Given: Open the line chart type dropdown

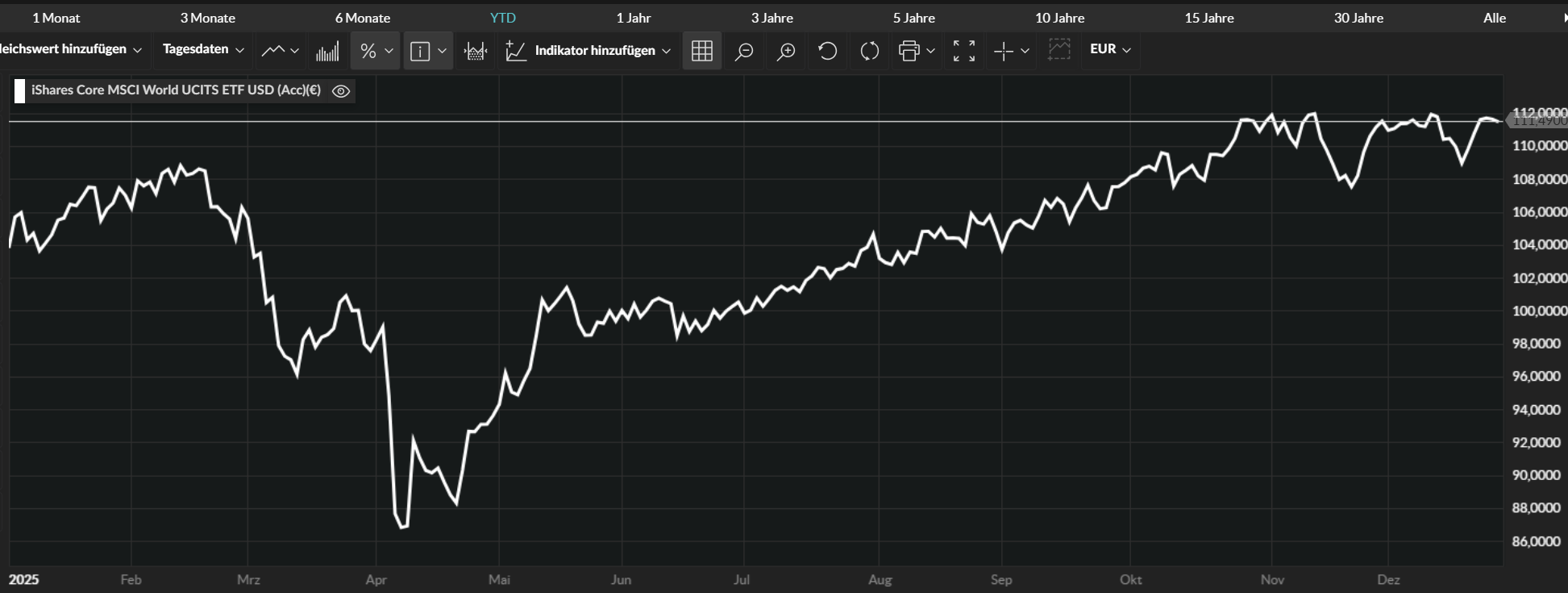Looking at the screenshot, I should click(x=280, y=51).
